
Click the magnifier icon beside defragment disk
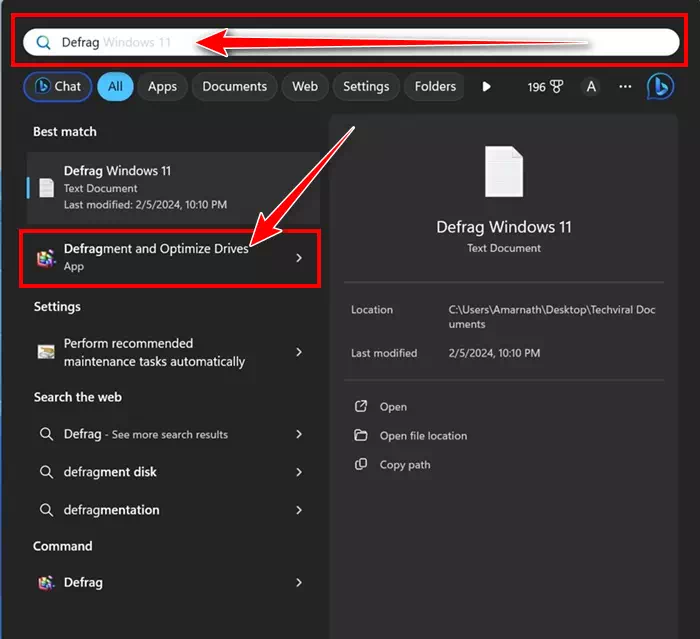coord(46,472)
